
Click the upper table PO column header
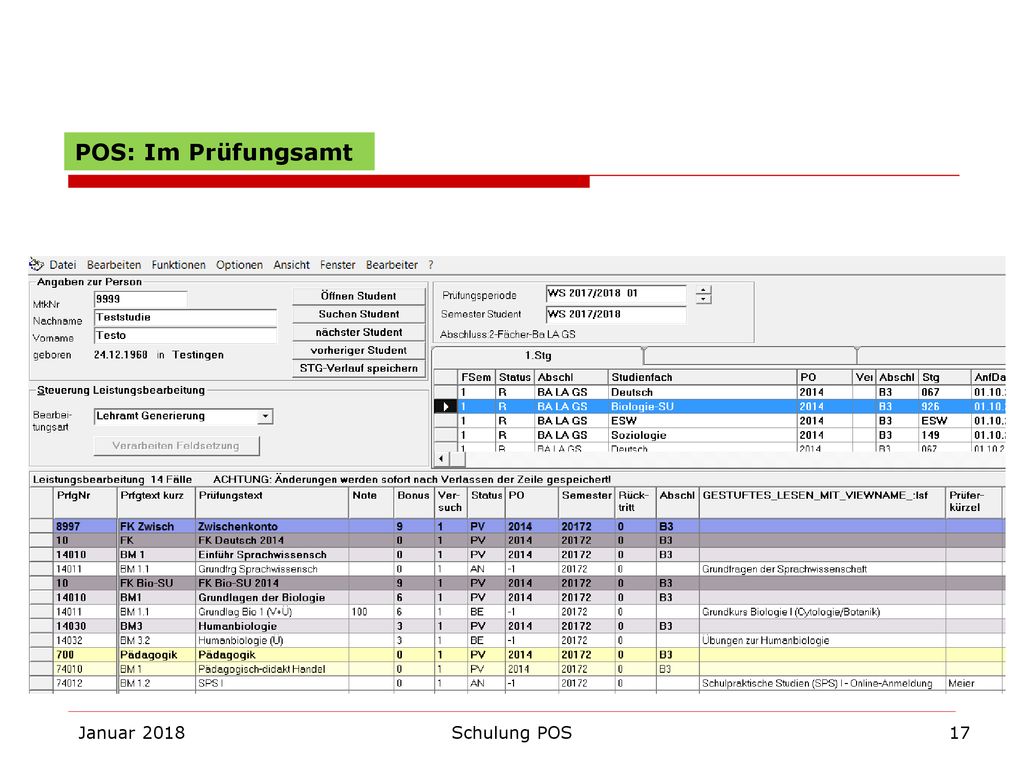pos(824,377)
